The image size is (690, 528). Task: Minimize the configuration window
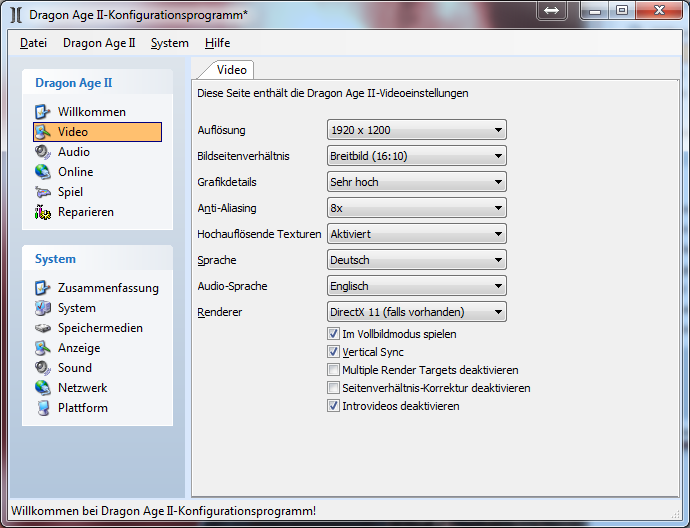click(x=595, y=10)
